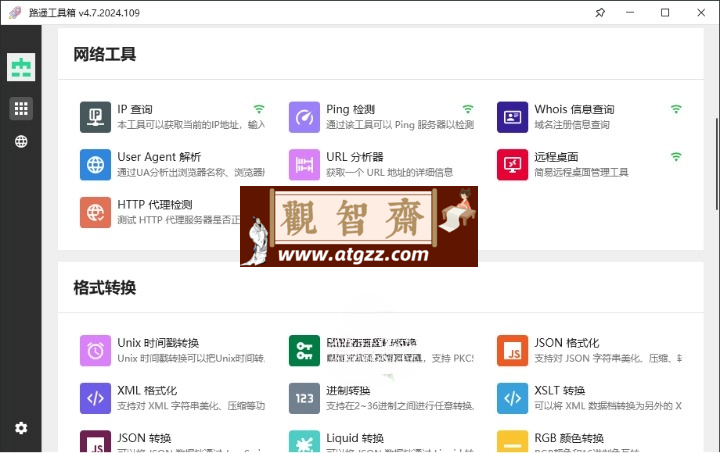Open the IP 查询 tool icon
This screenshot has width=720, height=453.
[x=95, y=117]
